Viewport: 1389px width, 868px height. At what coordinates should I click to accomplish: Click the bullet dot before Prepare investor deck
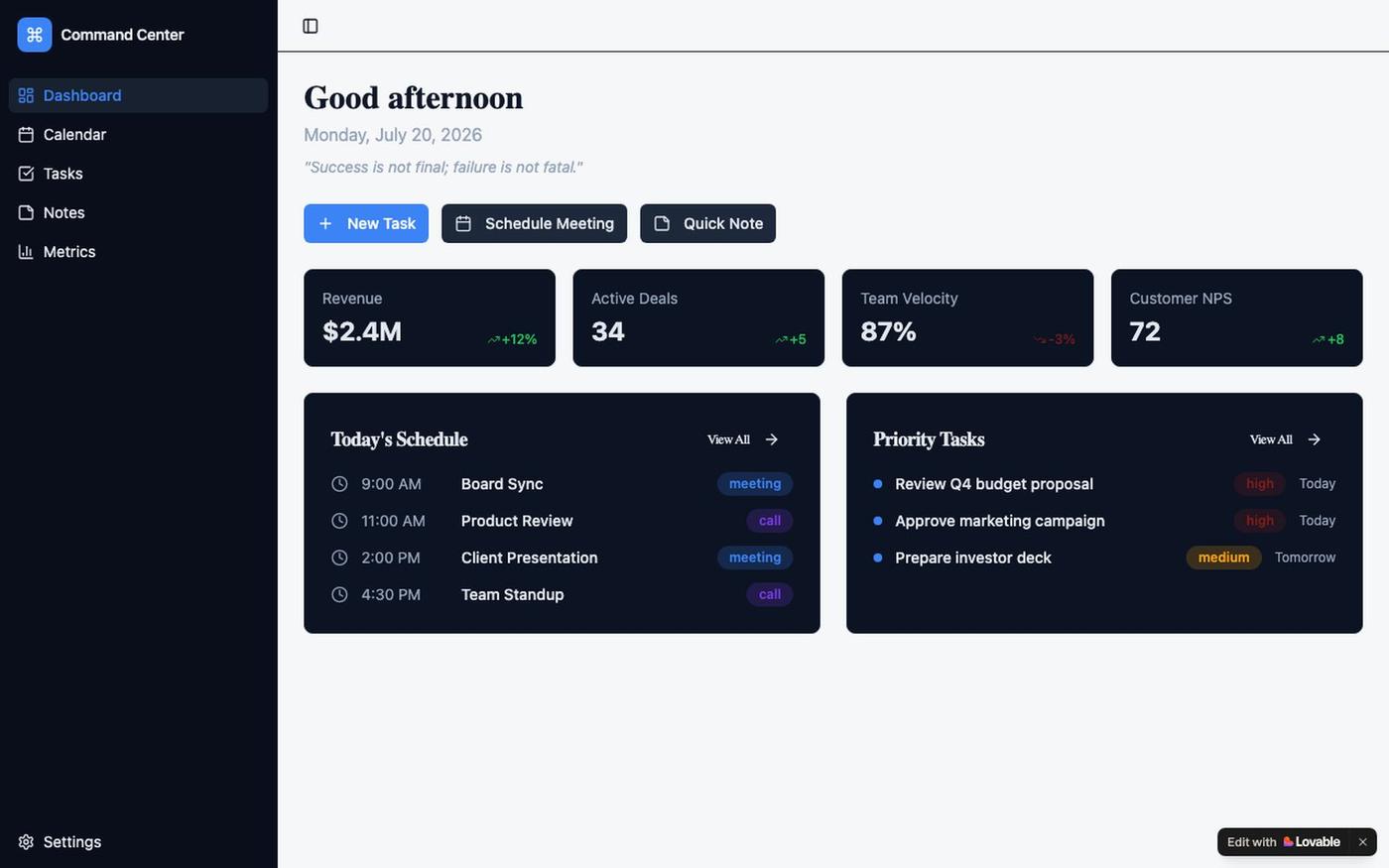tap(878, 558)
